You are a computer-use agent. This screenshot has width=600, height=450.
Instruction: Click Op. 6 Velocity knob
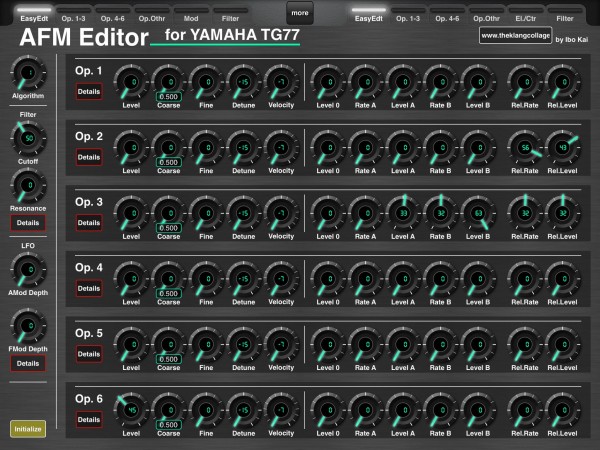pos(281,410)
